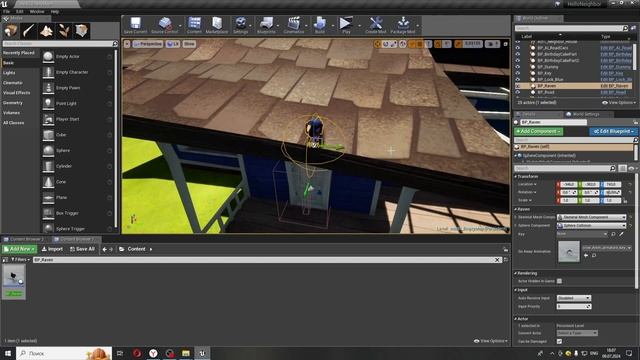Click the Content Browser search field
The image size is (640, 360).
coord(264,260)
